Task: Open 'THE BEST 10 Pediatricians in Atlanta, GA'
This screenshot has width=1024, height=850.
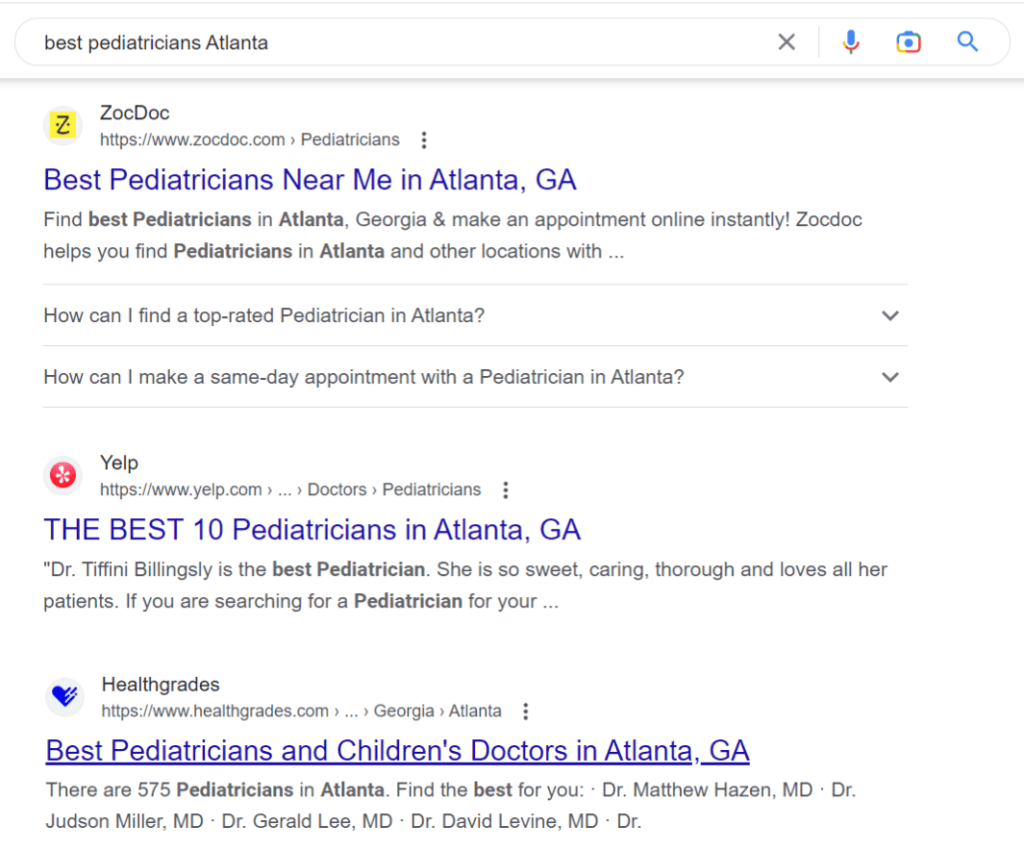Action: coord(311,529)
